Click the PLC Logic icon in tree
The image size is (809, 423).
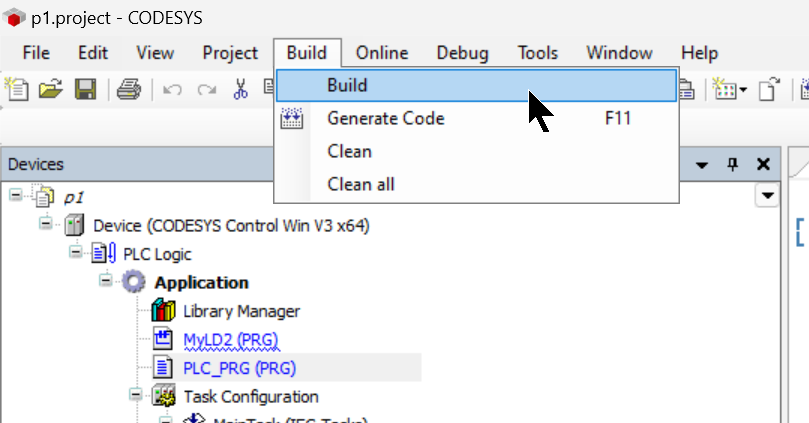104,254
